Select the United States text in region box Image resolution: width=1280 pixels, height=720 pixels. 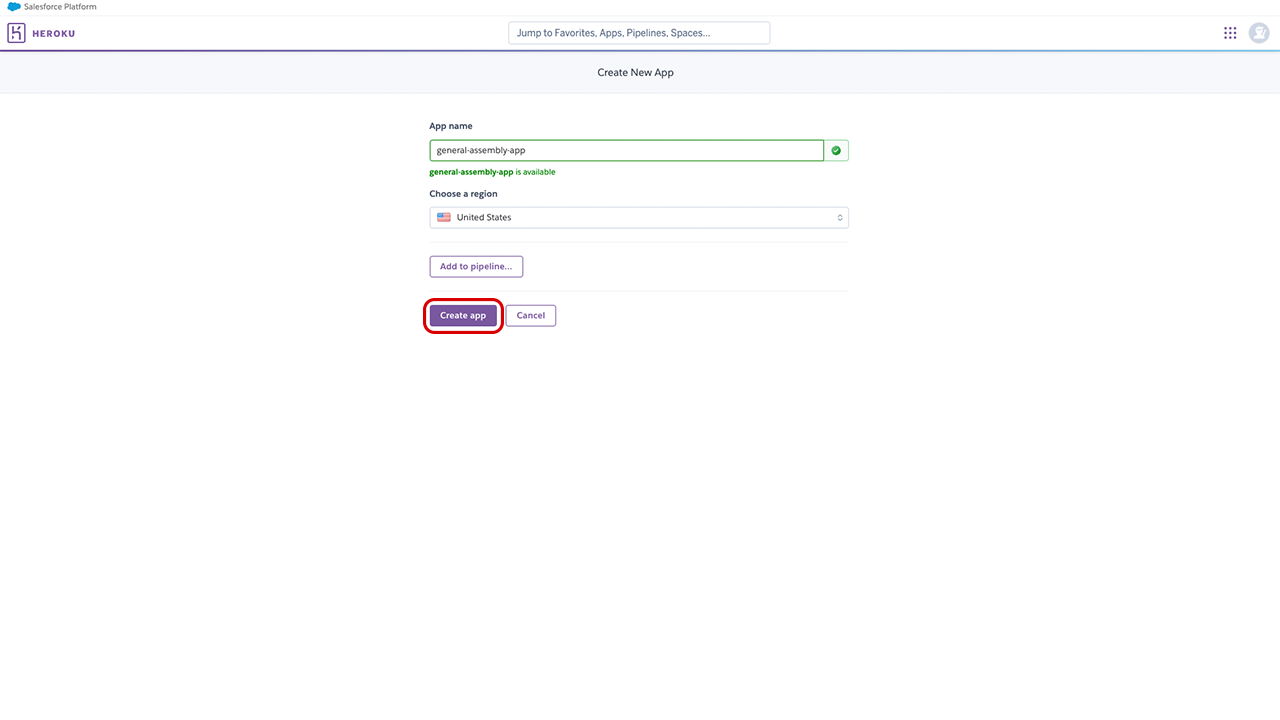tap(484, 218)
